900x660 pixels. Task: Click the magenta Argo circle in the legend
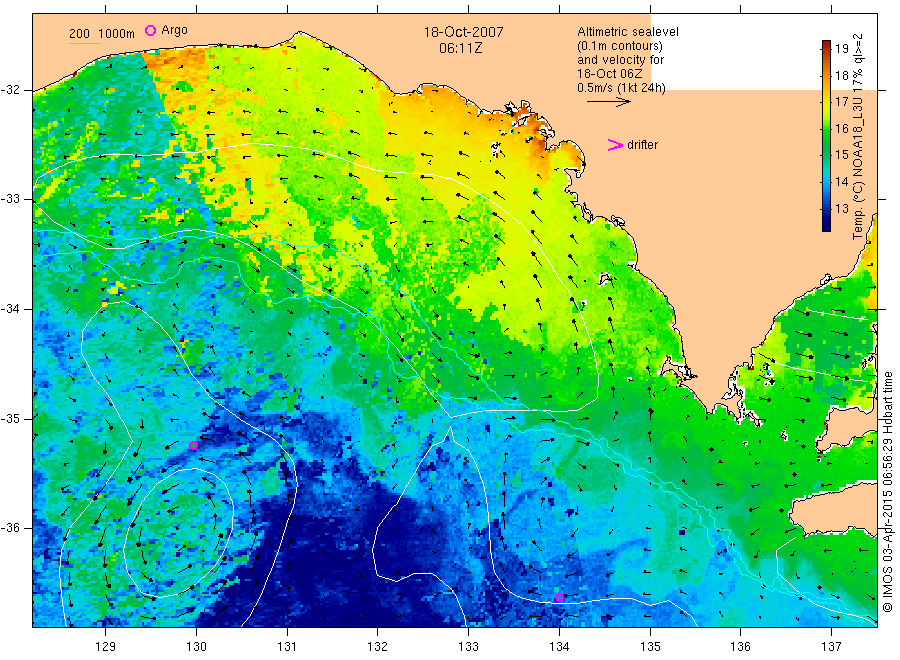[x=150, y=30]
